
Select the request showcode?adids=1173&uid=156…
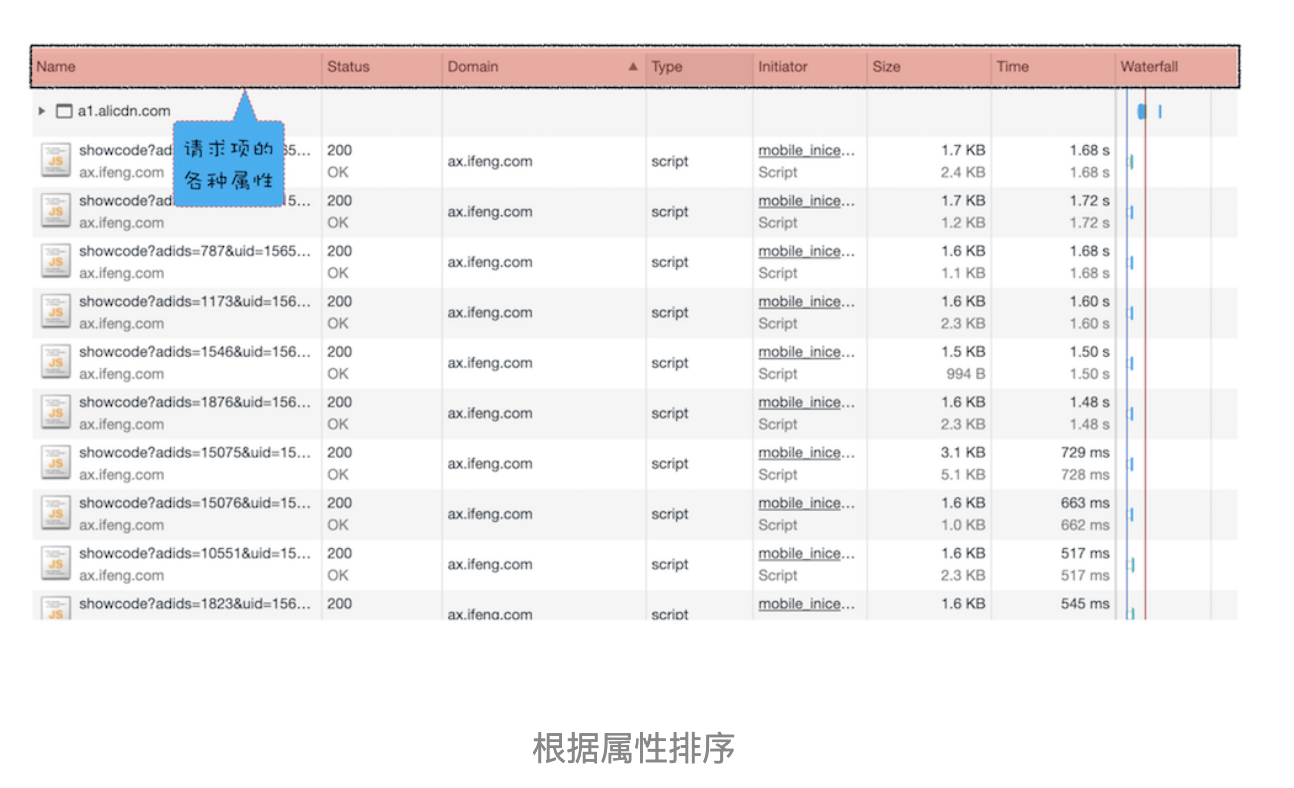point(195,301)
